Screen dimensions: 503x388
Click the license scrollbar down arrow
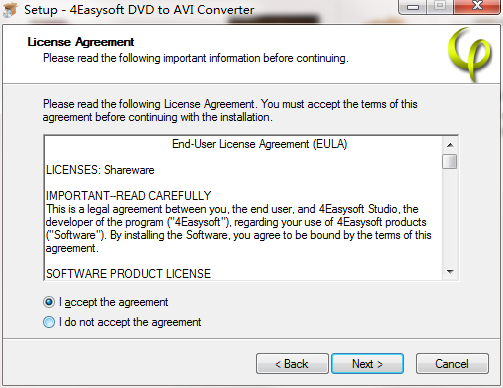[x=450, y=272]
